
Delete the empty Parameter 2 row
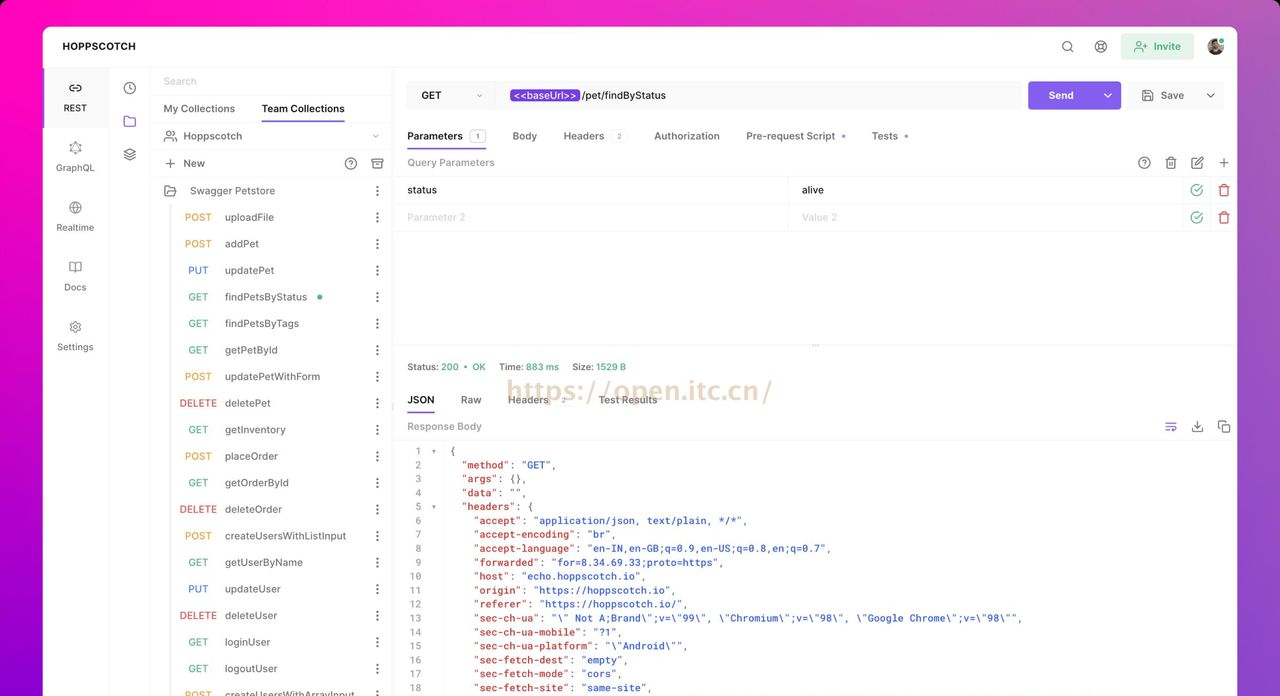1224,217
